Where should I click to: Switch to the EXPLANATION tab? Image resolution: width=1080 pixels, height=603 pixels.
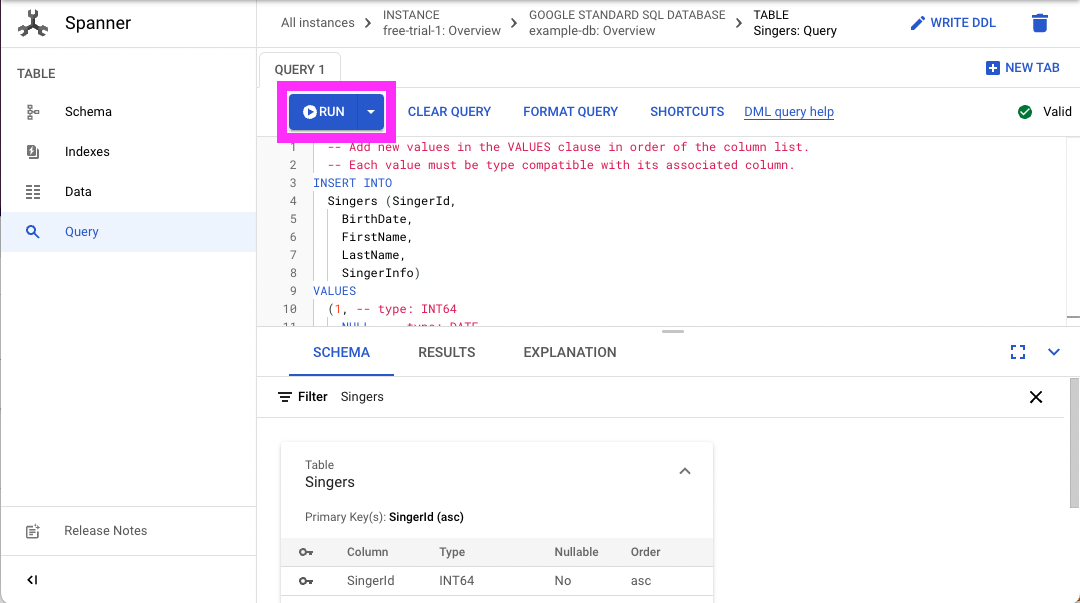pyautogui.click(x=569, y=352)
